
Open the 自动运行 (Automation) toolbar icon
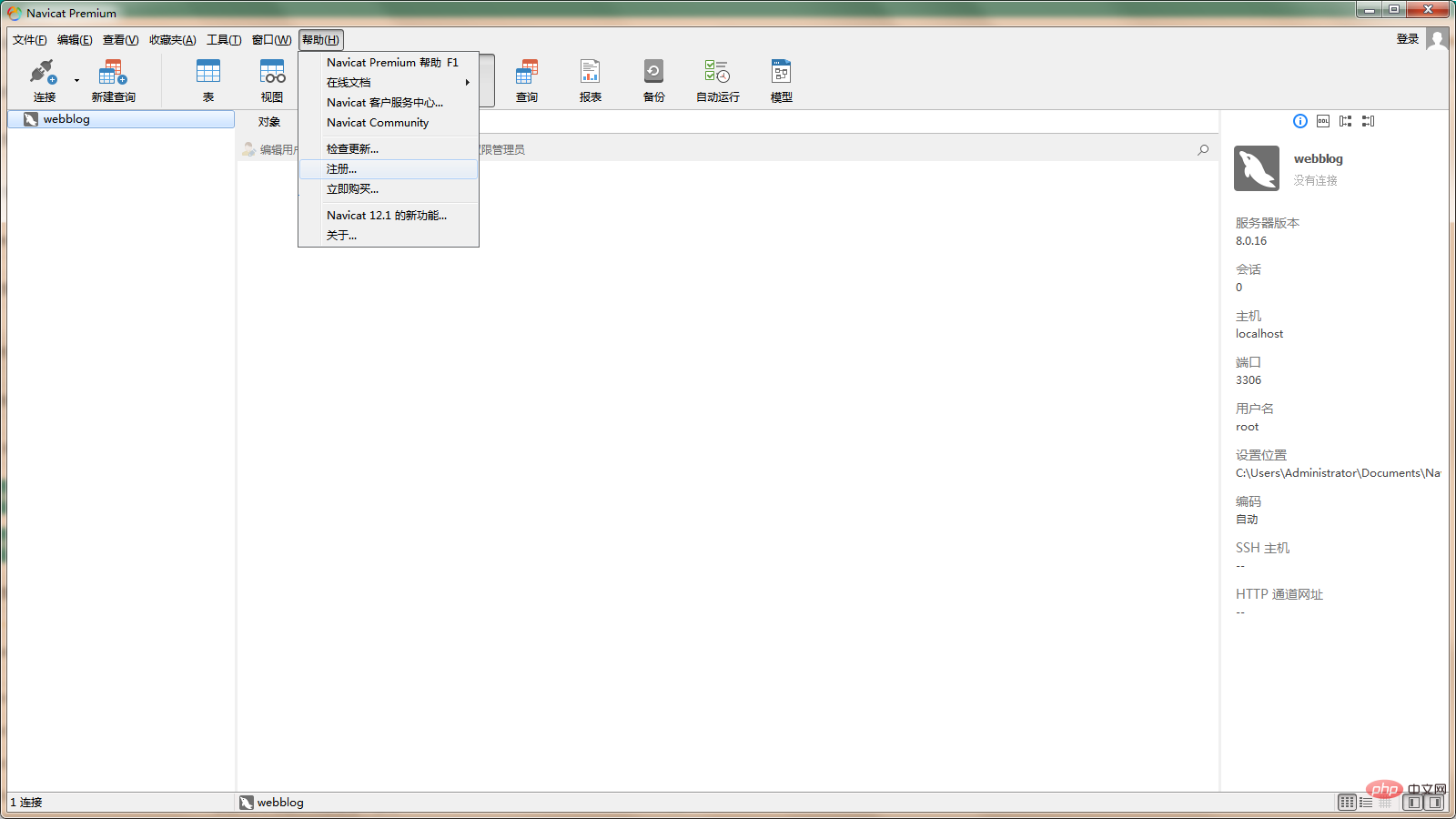[x=717, y=72]
